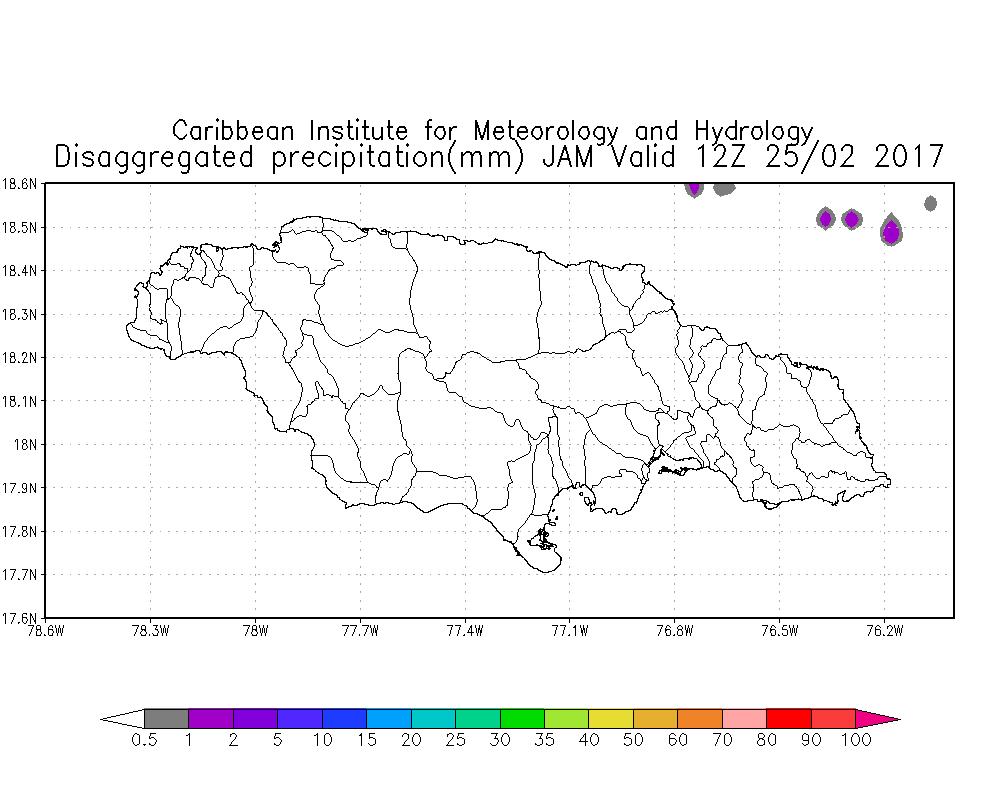This screenshot has width=1000, height=800.
Task: Select the 17.6N latitude label
Action: click(18, 618)
